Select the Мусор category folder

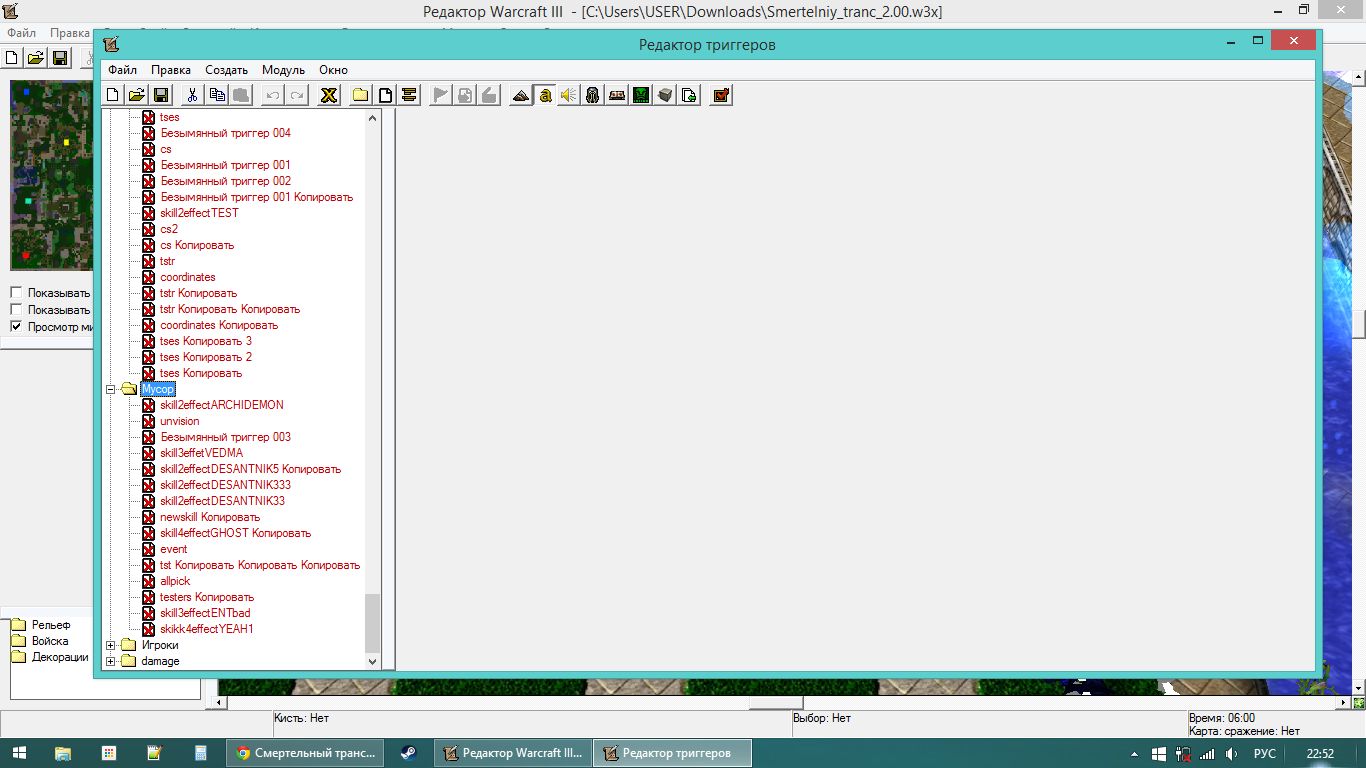[158, 389]
